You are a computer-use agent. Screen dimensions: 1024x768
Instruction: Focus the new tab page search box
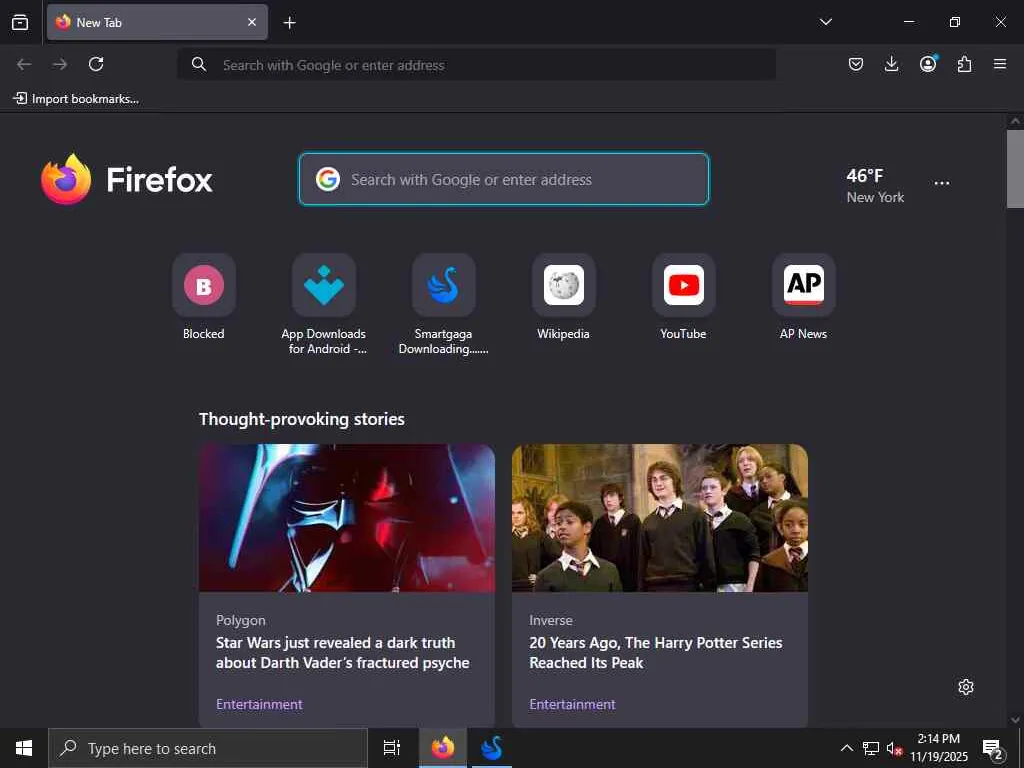pos(504,179)
